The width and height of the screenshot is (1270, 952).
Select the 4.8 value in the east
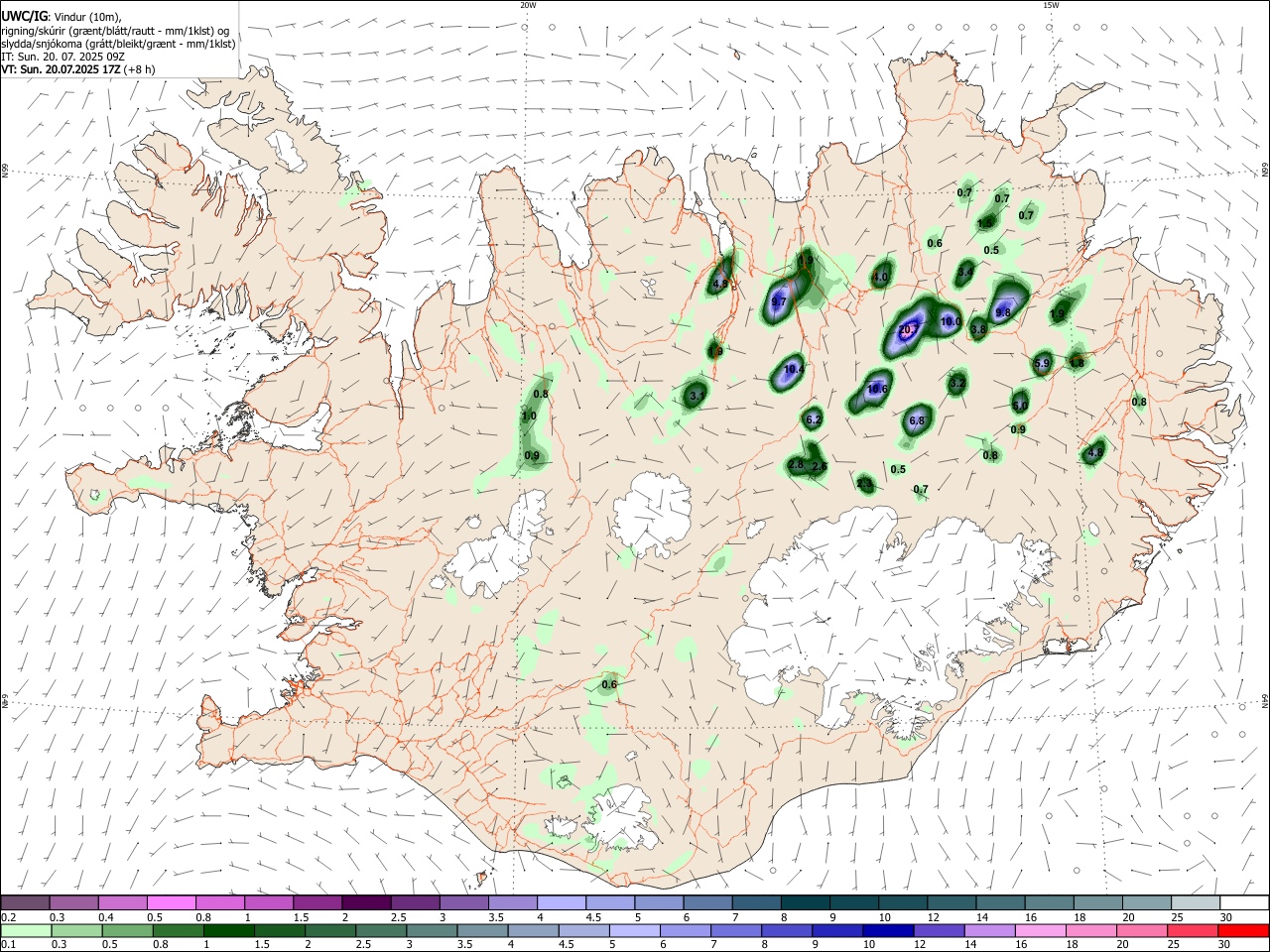(1095, 452)
